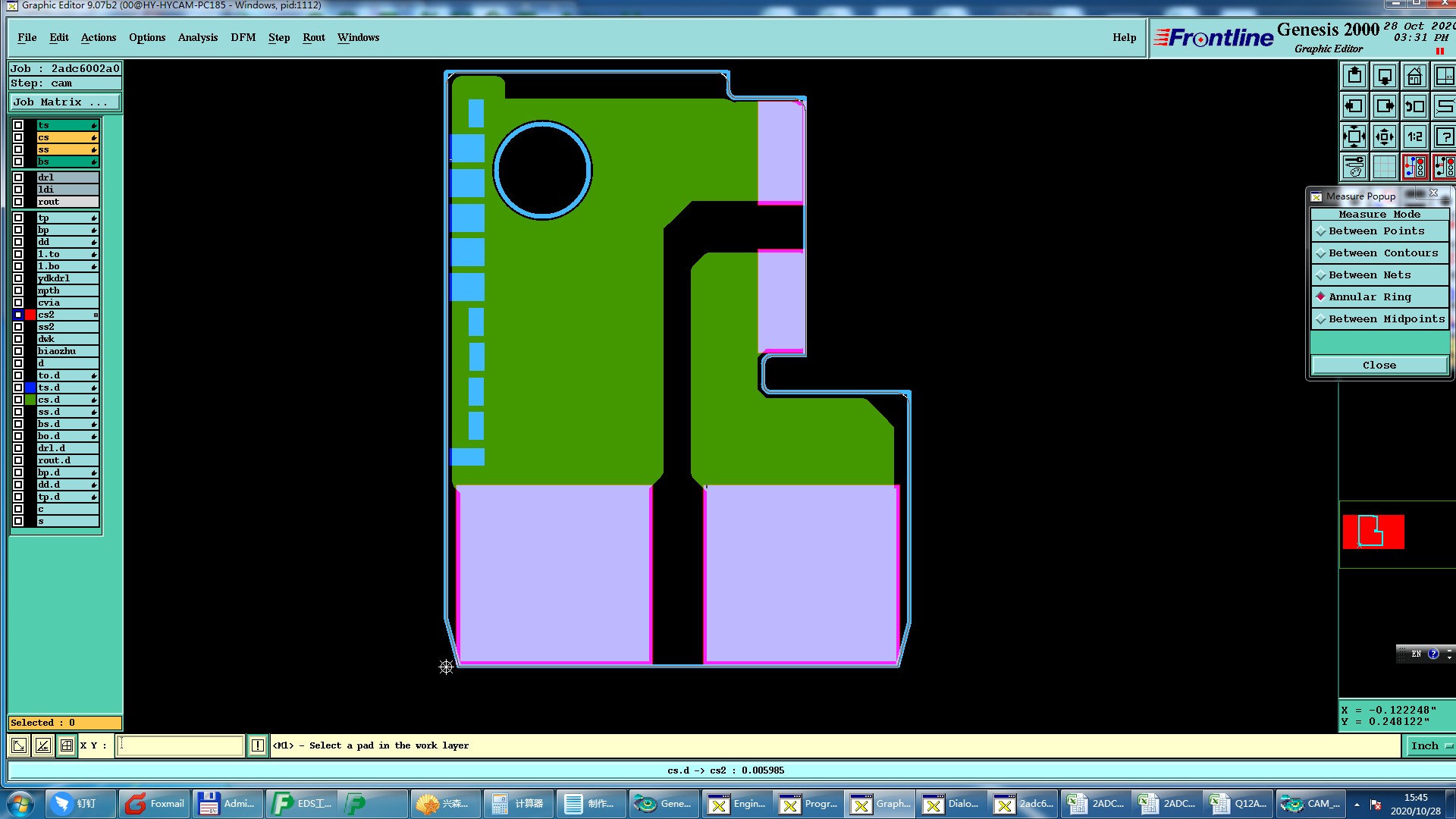Select Between Points measure mode
The width and height of the screenshot is (1456, 819).
click(x=1379, y=231)
